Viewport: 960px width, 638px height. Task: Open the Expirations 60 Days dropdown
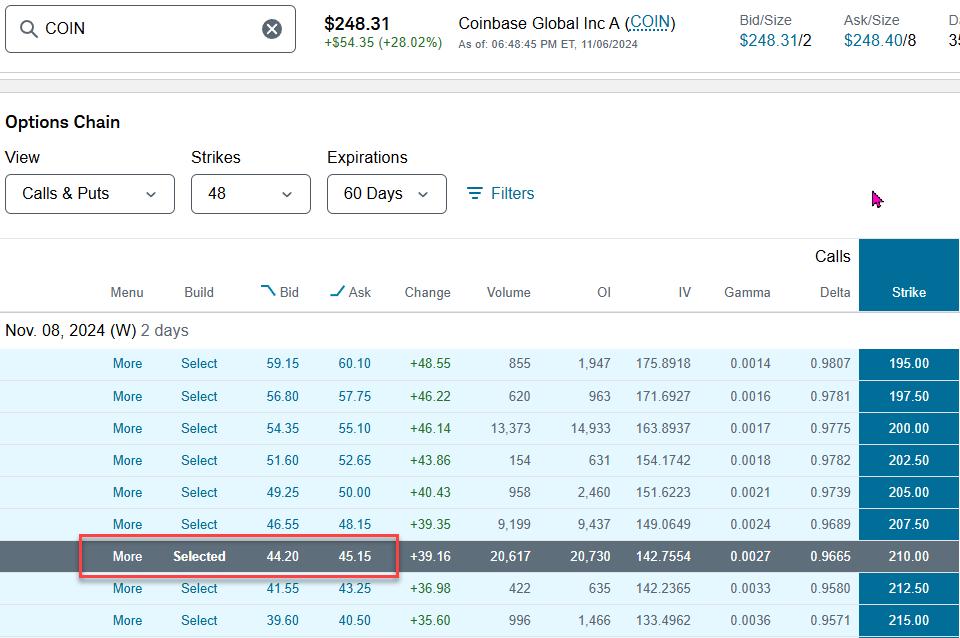point(386,194)
